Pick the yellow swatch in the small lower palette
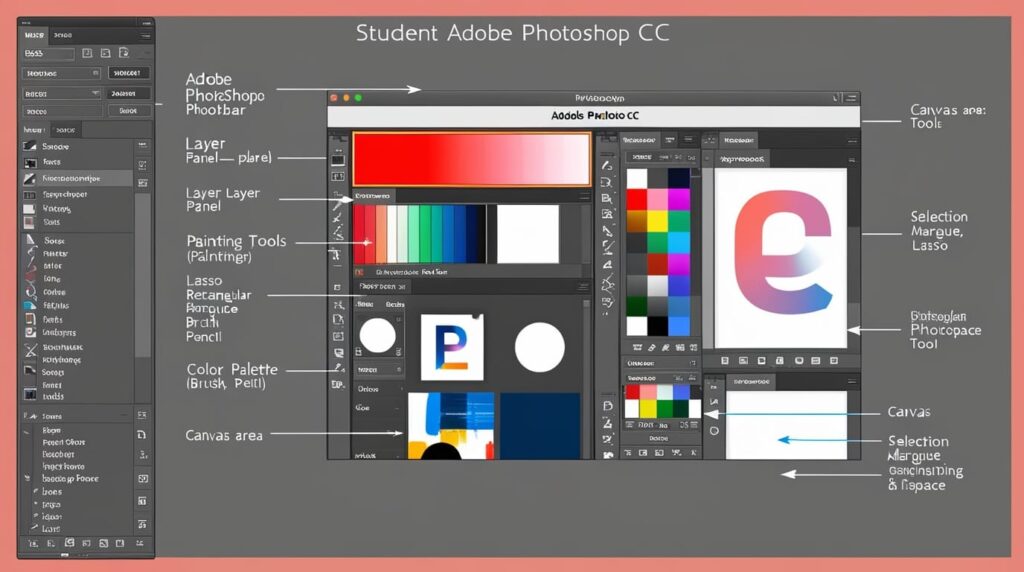This screenshot has width=1024, height=572. [x=647, y=409]
